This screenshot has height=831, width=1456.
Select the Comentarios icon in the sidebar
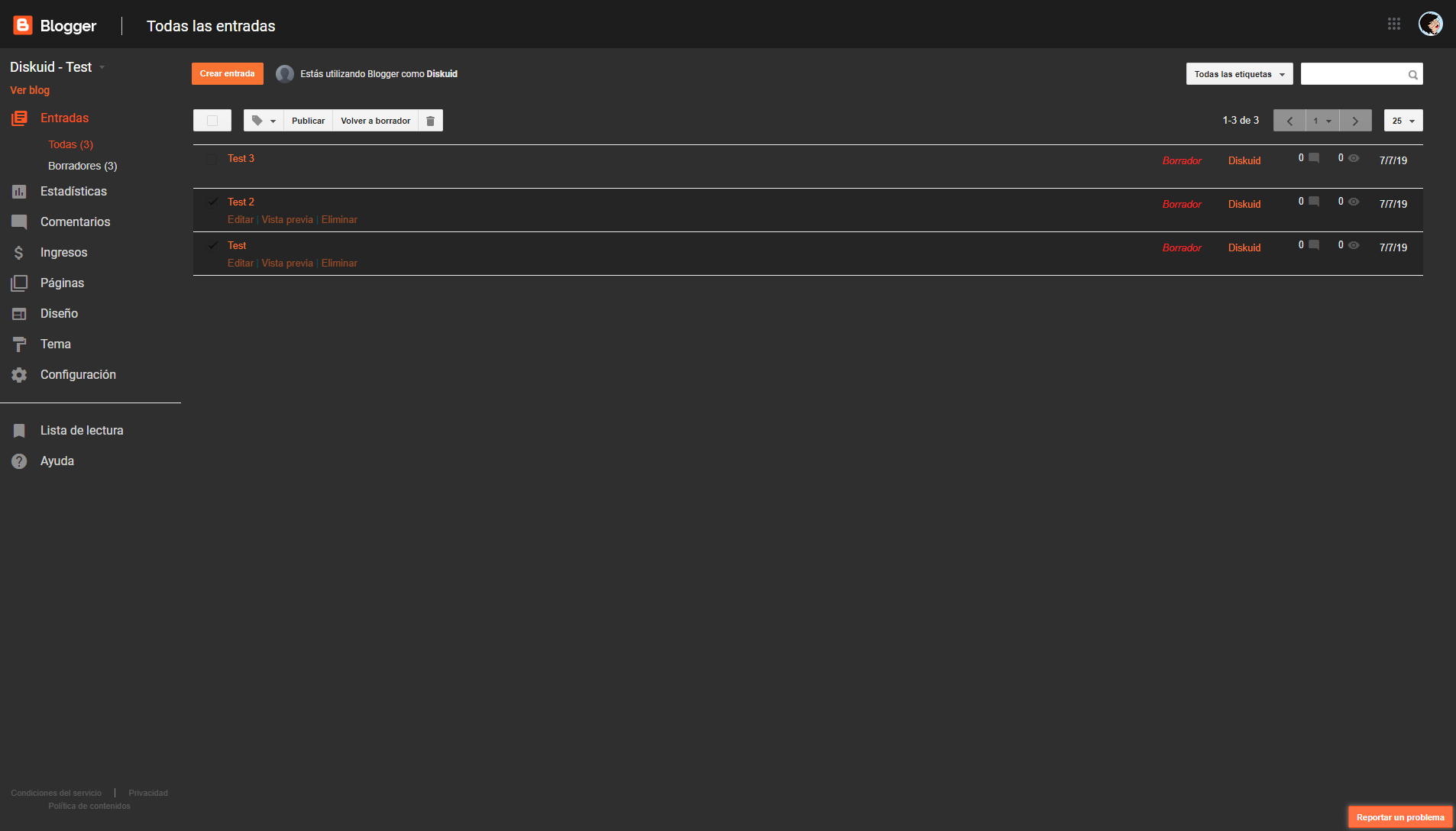point(18,221)
